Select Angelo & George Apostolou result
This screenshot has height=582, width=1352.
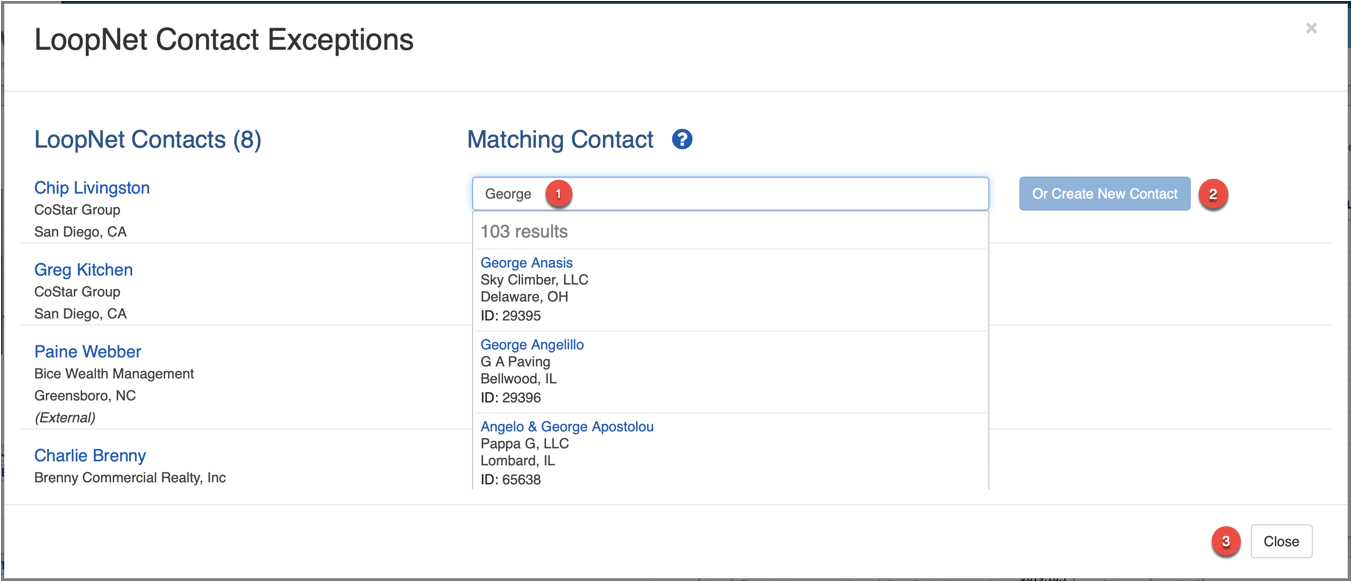pyautogui.click(x=567, y=427)
